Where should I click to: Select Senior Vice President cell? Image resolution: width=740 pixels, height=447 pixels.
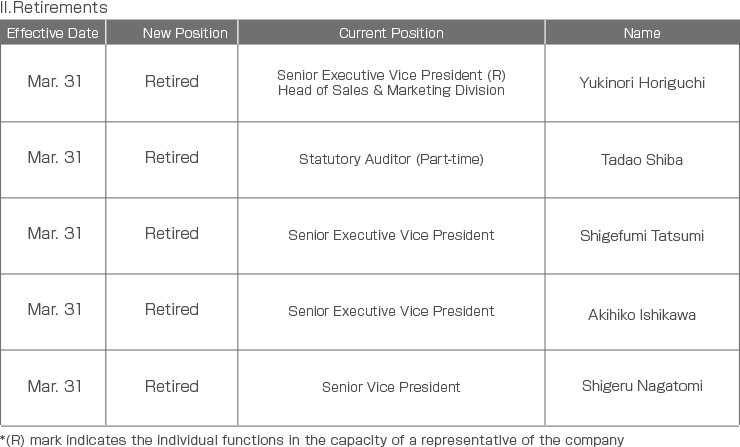pyautogui.click(x=391, y=388)
